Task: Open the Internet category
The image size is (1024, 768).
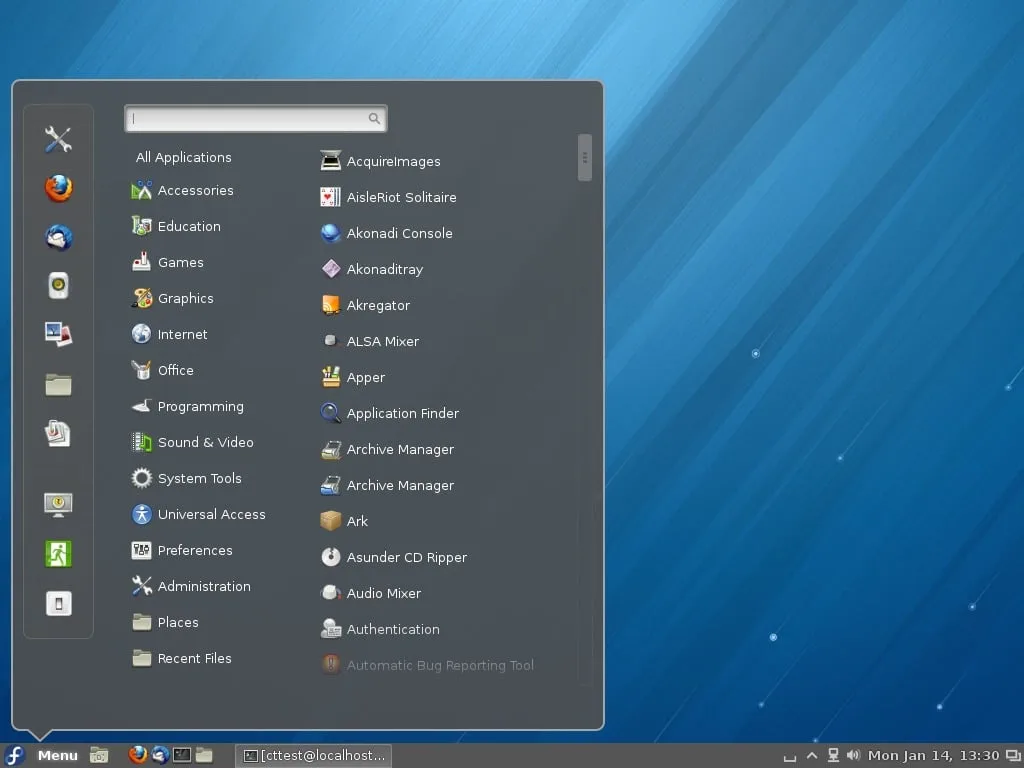Action: [169, 334]
